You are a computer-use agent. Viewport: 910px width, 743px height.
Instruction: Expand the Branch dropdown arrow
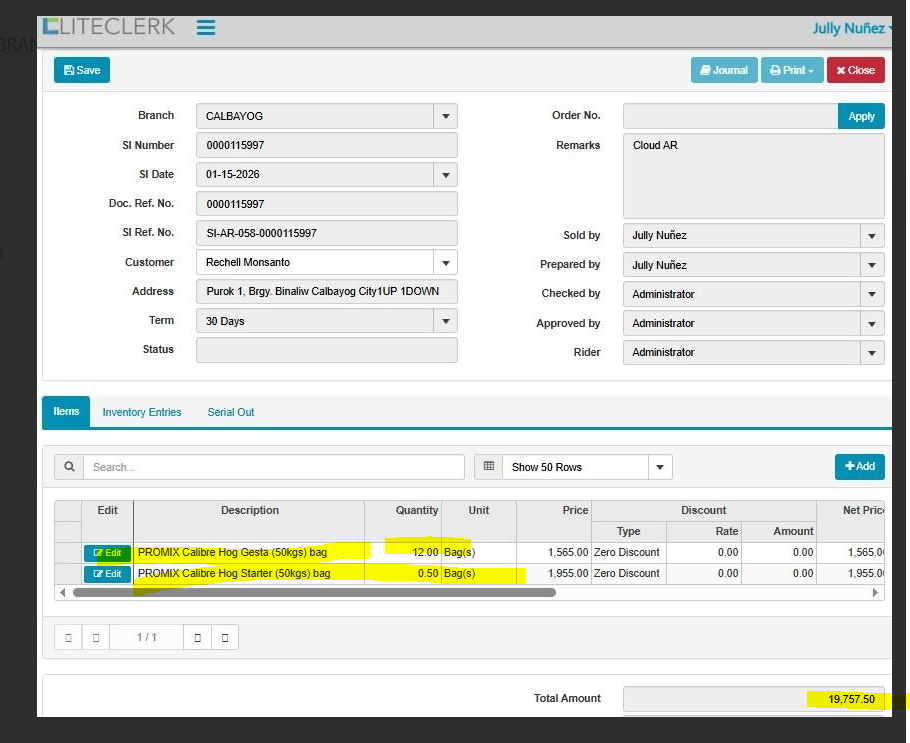(445, 116)
